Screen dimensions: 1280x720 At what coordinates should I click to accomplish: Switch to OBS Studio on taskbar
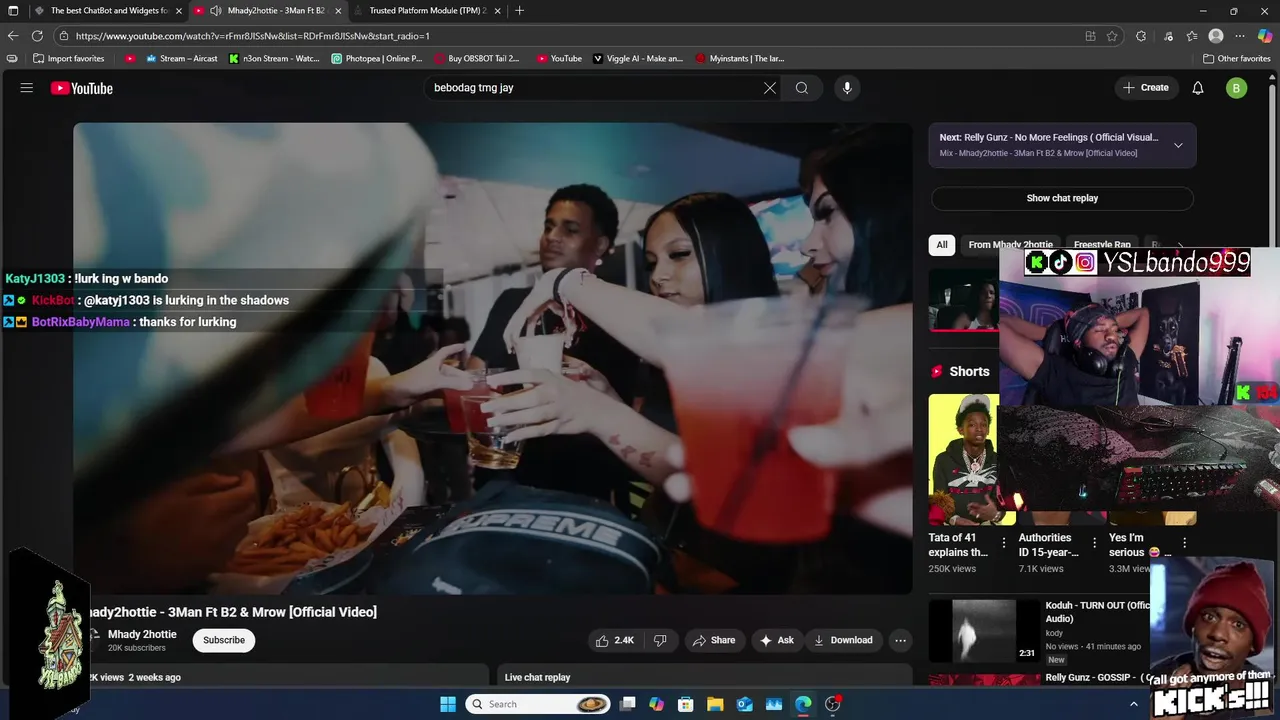coord(833,704)
